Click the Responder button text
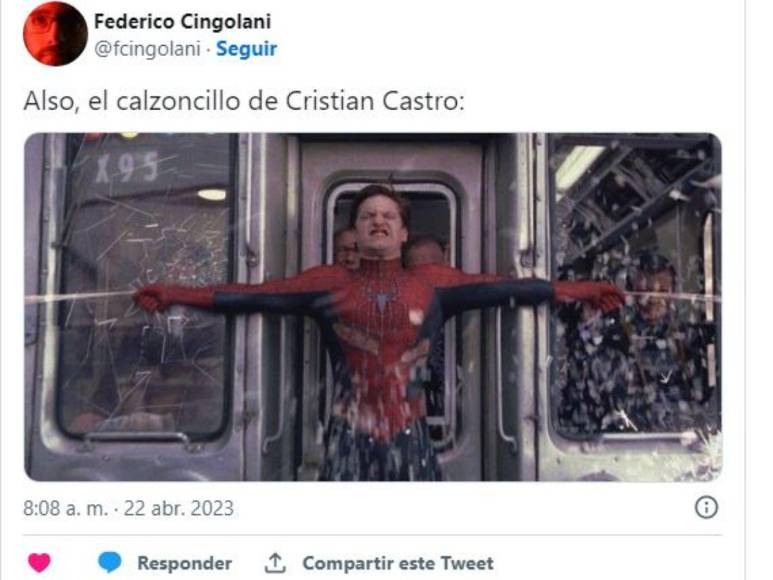Viewport: 773px width, 580px height. pyautogui.click(x=184, y=563)
